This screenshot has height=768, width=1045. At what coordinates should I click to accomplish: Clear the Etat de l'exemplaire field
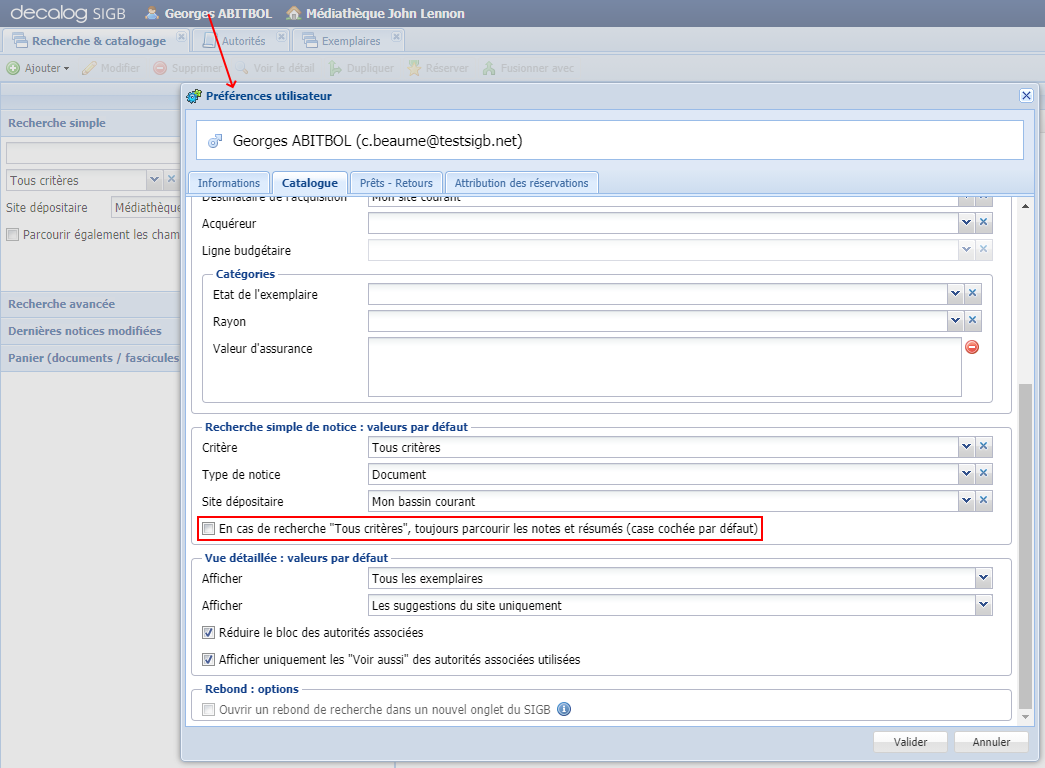pyautogui.click(x=973, y=294)
